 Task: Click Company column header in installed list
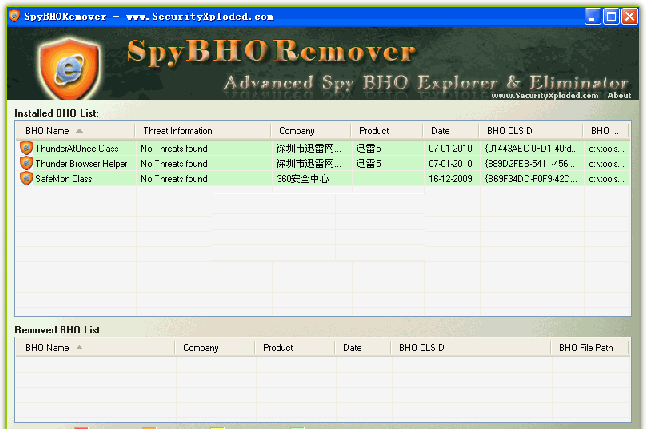pyautogui.click(x=297, y=131)
